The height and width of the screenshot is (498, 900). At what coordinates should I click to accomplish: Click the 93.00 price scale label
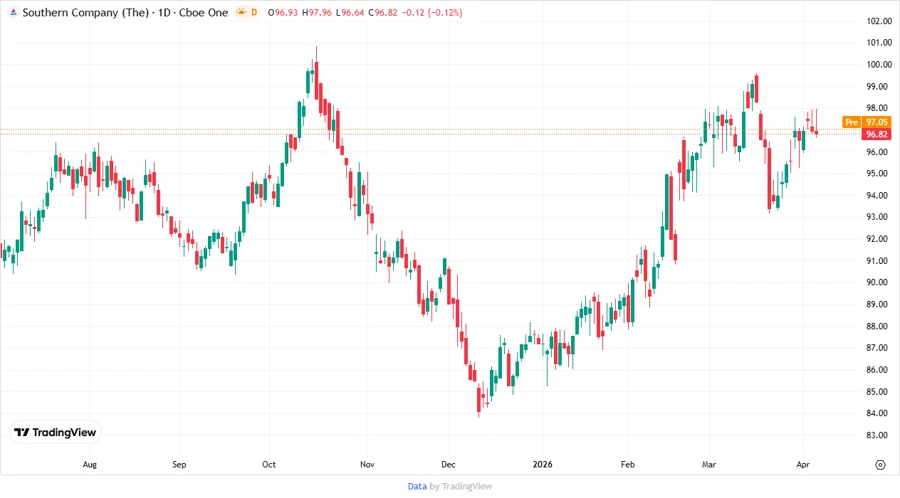pos(879,217)
